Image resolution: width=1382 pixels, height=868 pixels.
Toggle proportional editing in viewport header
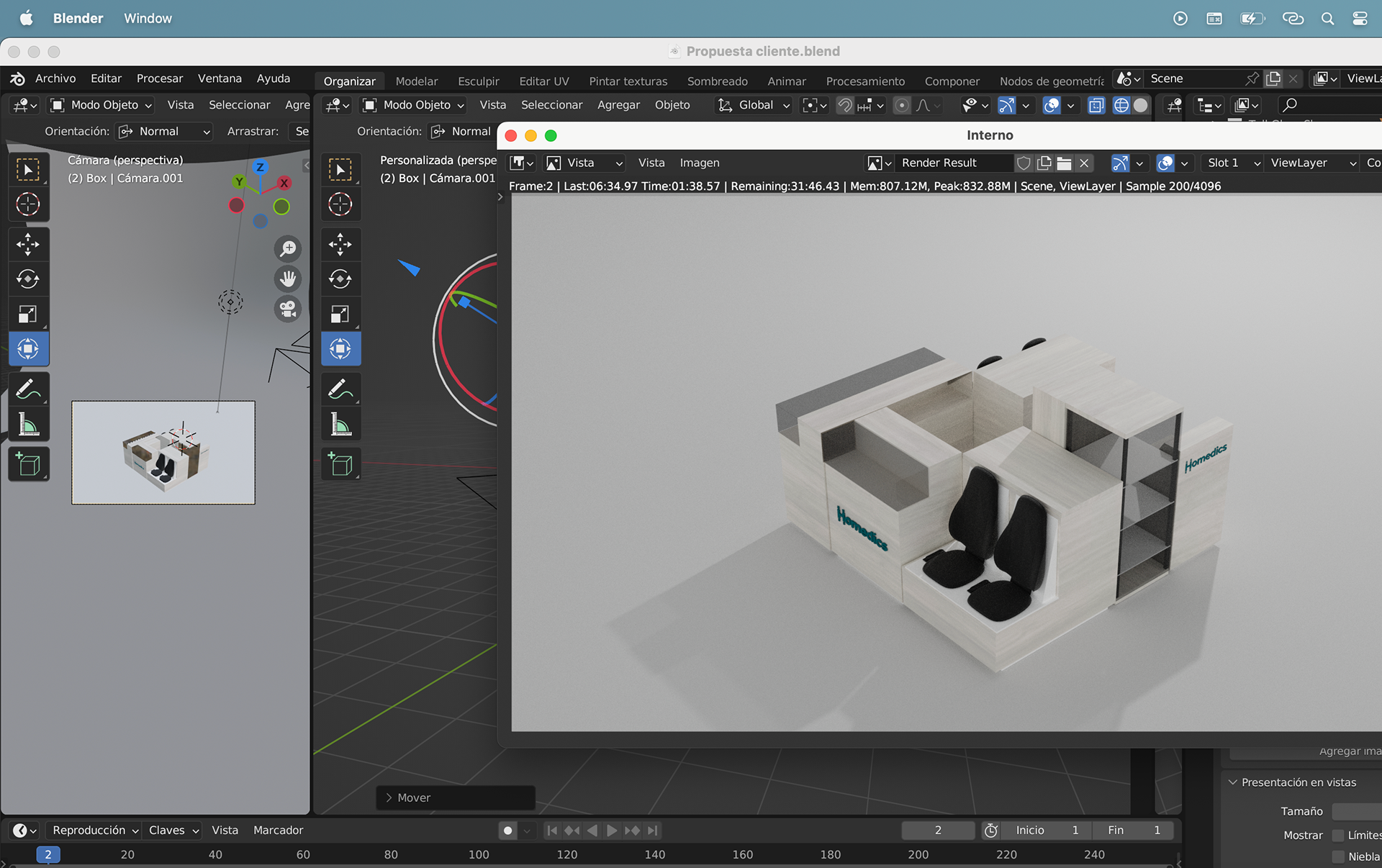901,105
